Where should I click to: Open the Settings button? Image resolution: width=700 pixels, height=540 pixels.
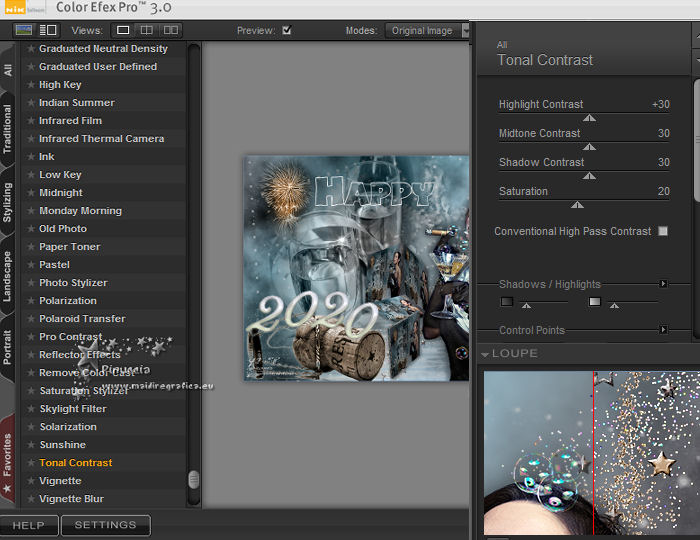[x=105, y=525]
